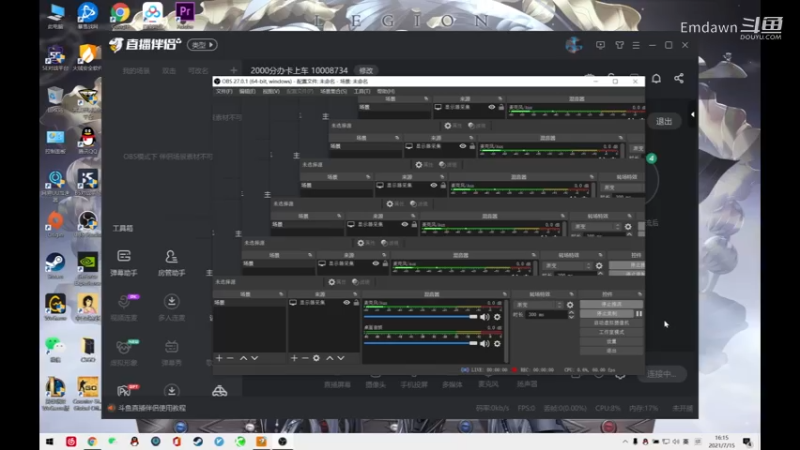Toggle 工作室模式 in OBS Controls
Viewport: 800px width, 450px height.
click(611, 332)
